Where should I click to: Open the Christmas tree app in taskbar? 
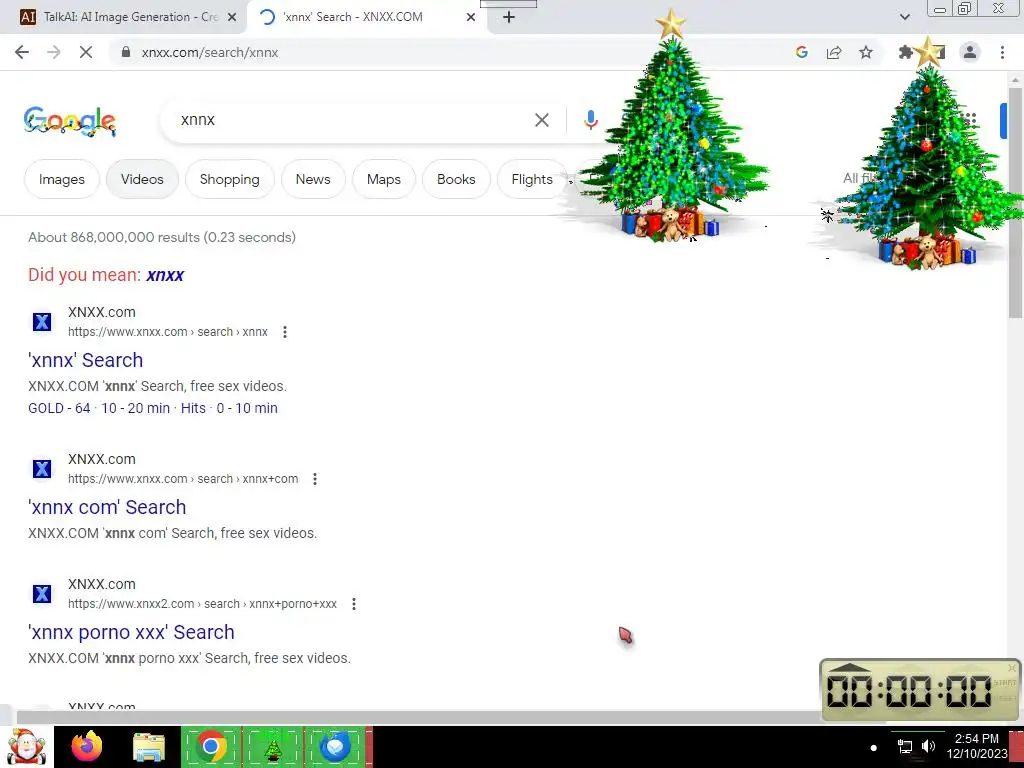click(273, 747)
